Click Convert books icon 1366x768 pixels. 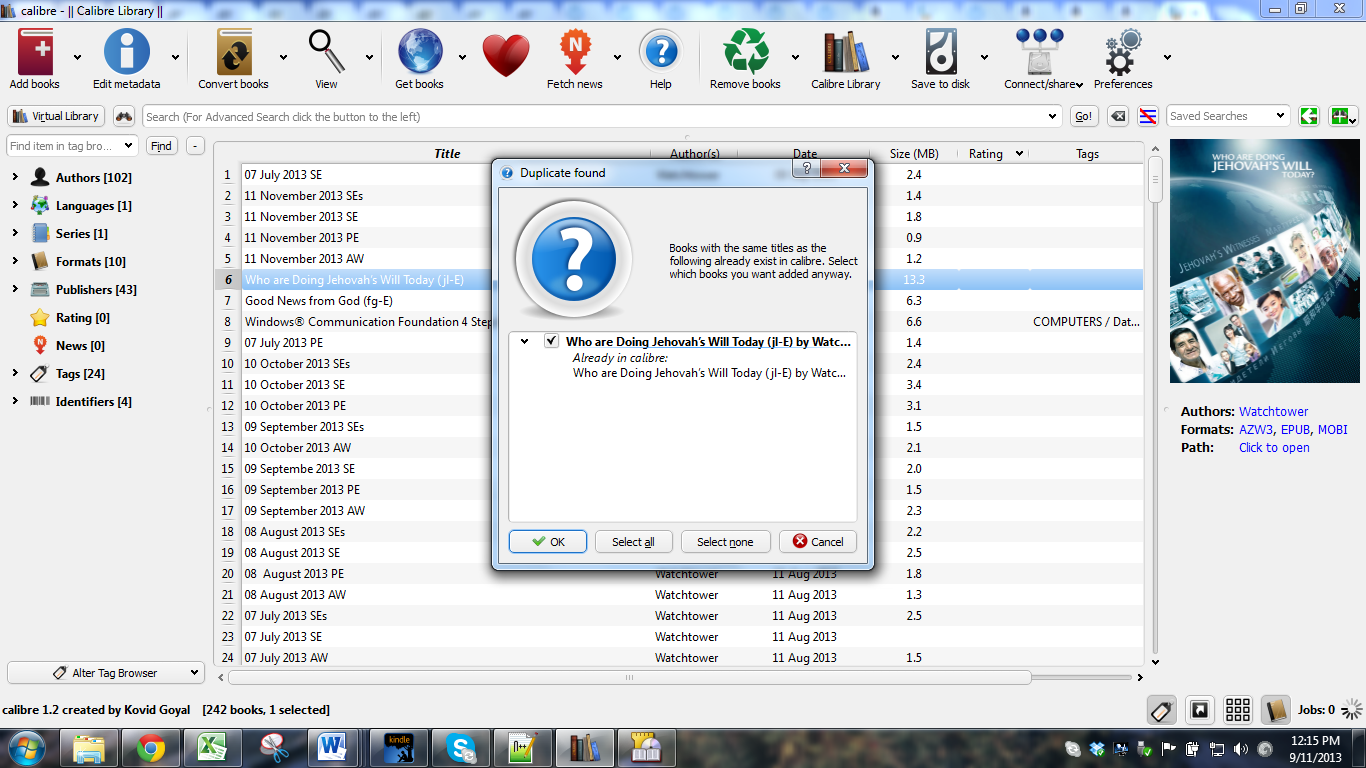click(x=234, y=52)
